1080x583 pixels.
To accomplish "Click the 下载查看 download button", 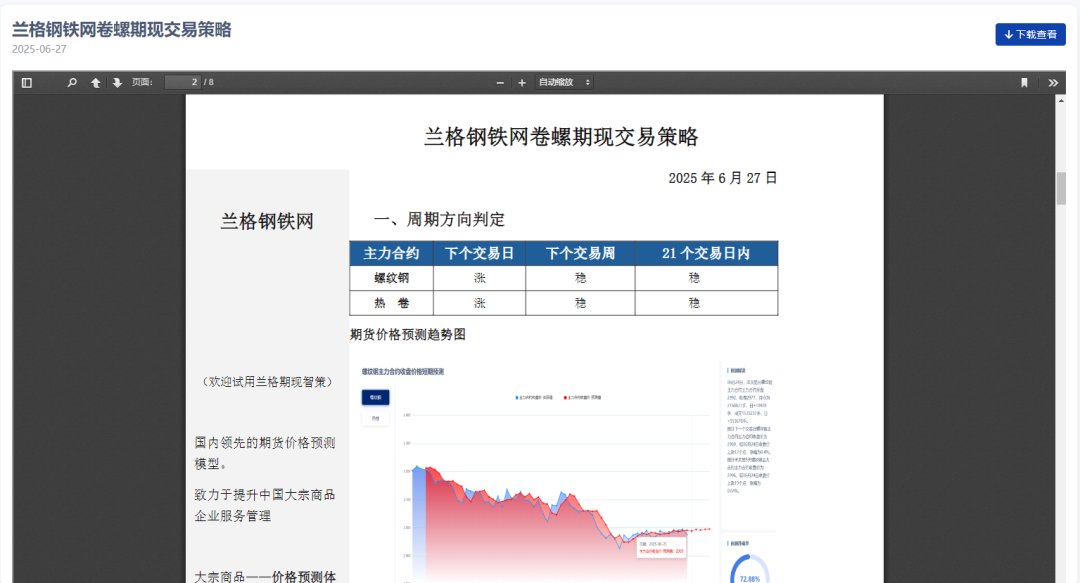I will [x=1030, y=34].
